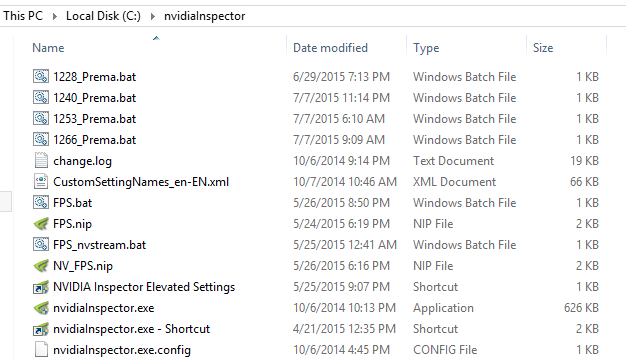626x362 pixels.
Task: Sort files by Date modified column
Action: point(330,48)
